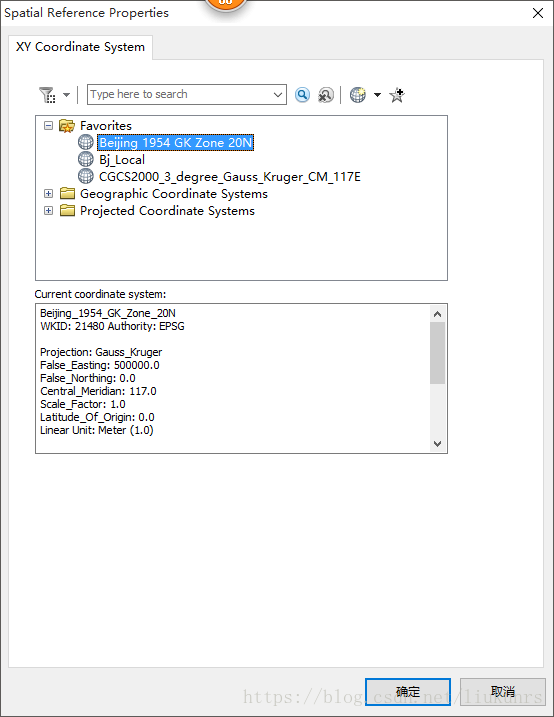Click the scroll-down arrow in coordinate details
The image size is (554, 717).
(437, 444)
